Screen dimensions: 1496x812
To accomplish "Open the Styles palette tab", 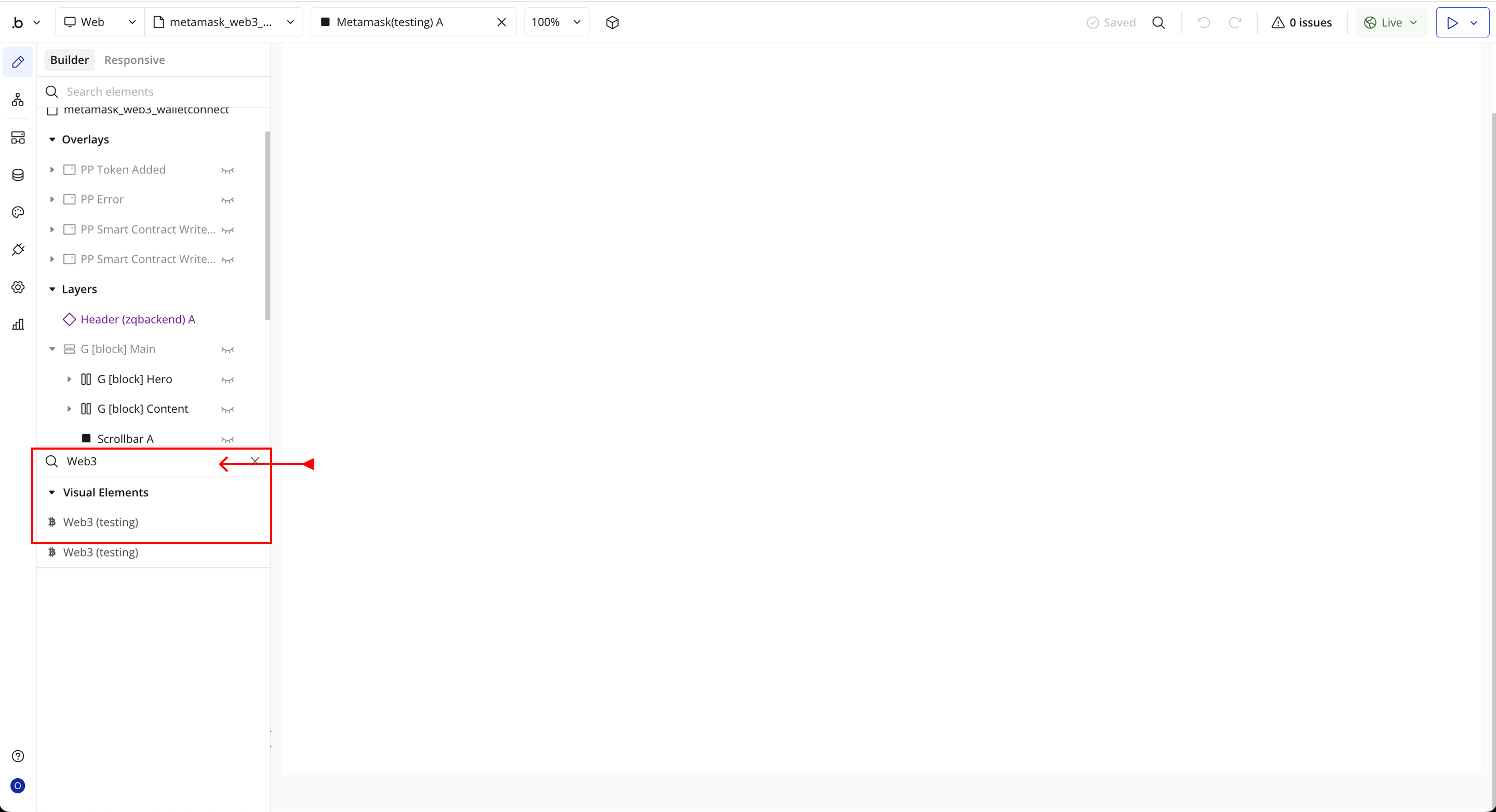I will click(18, 212).
